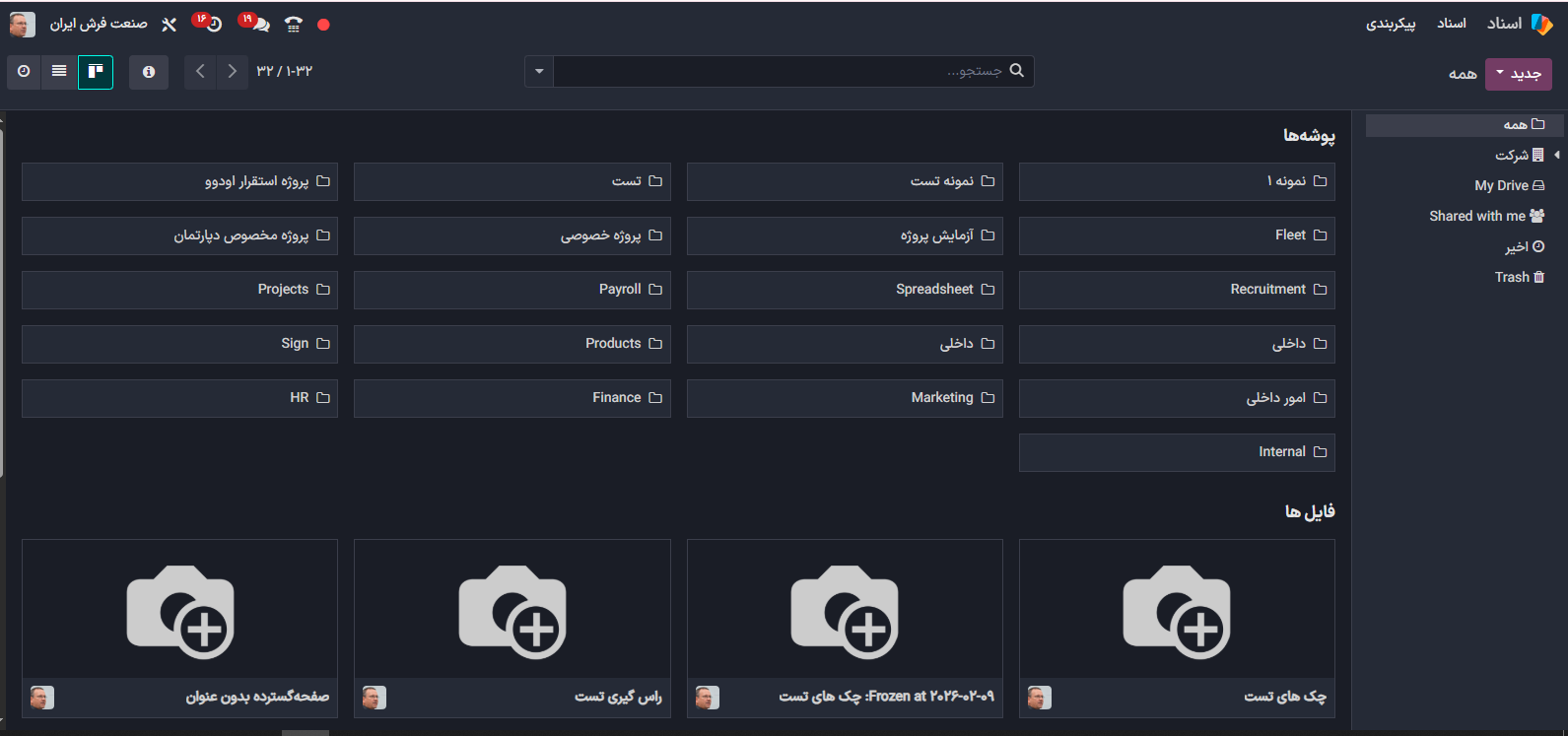
Task: Switch to activity clock view
Action: [24, 72]
